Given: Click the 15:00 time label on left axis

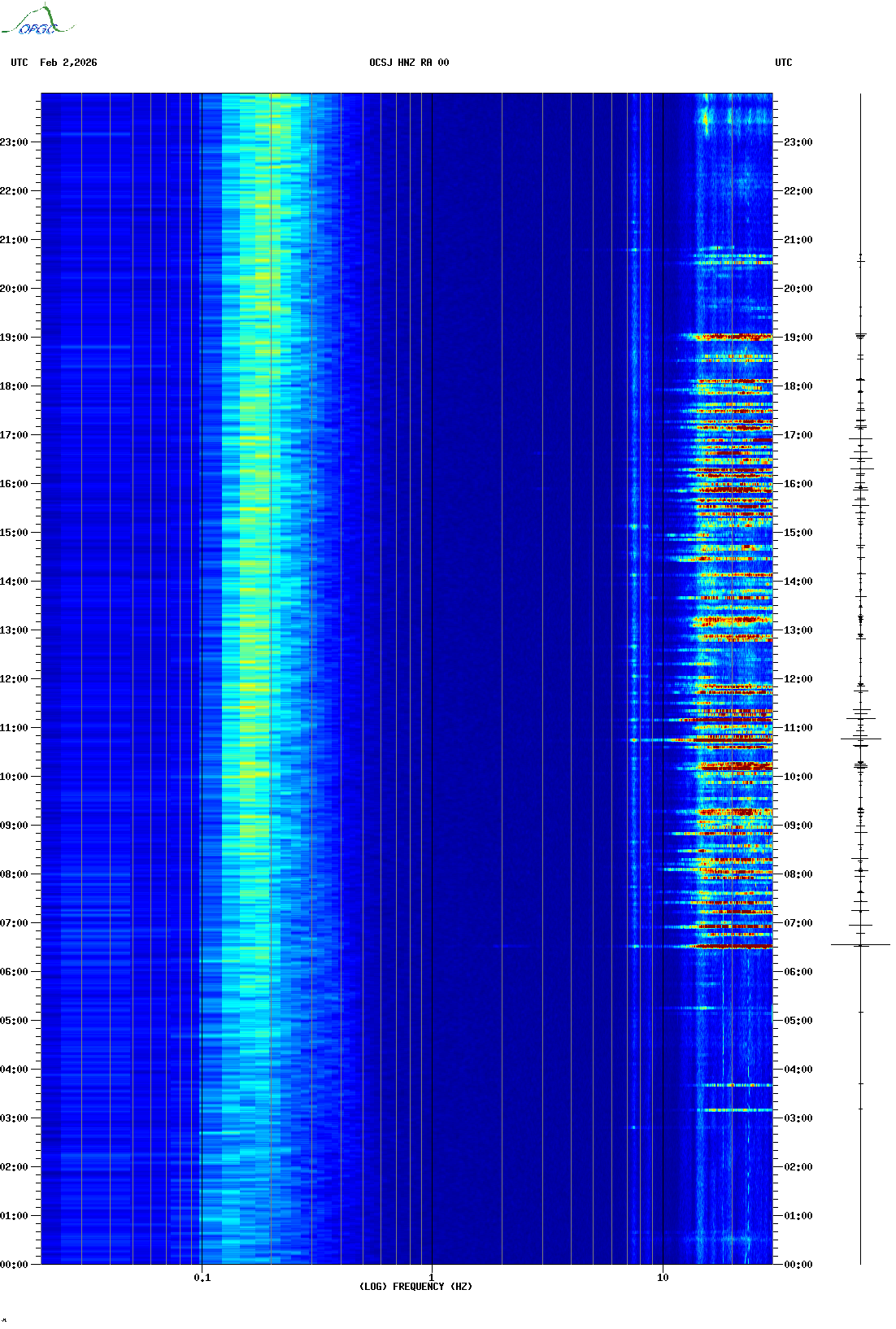Looking at the screenshot, I should click(14, 533).
